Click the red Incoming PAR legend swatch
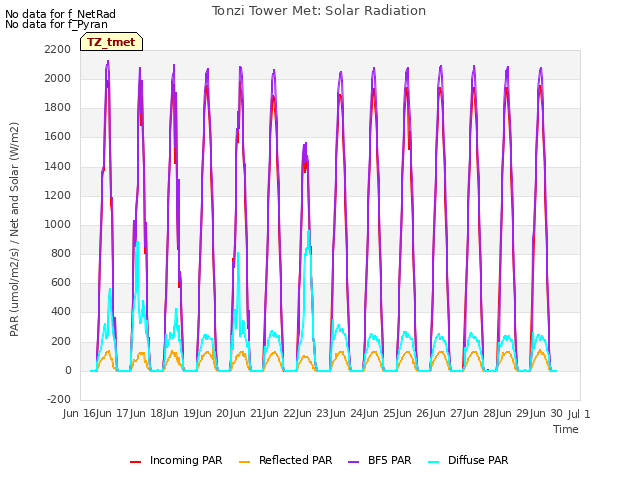The width and height of the screenshot is (640, 480). tap(136, 461)
